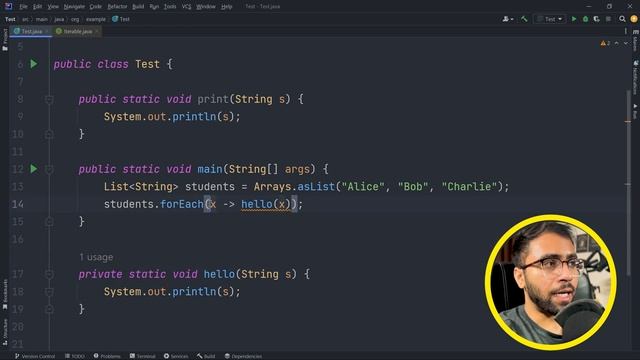Start debugging with the bug icon
Image resolution: width=640 pixels, height=360 pixels.
[585, 19]
